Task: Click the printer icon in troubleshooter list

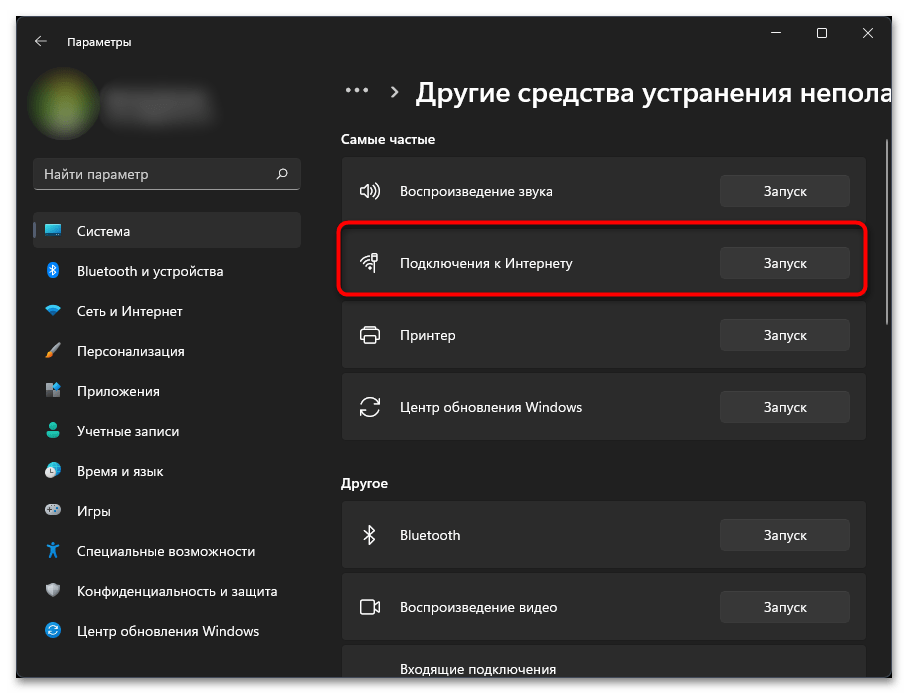Action: click(x=370, y=335)
